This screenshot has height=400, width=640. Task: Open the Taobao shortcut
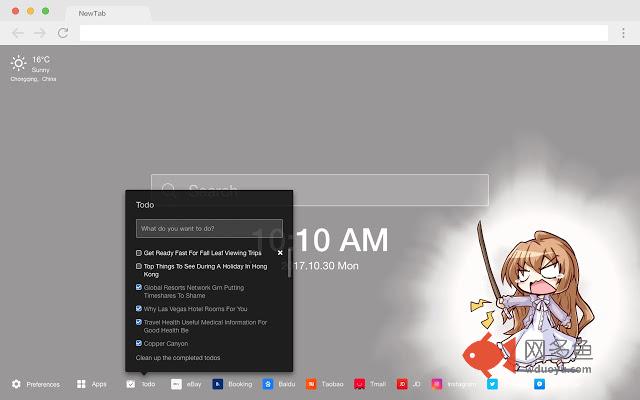(x=311, y=384)
